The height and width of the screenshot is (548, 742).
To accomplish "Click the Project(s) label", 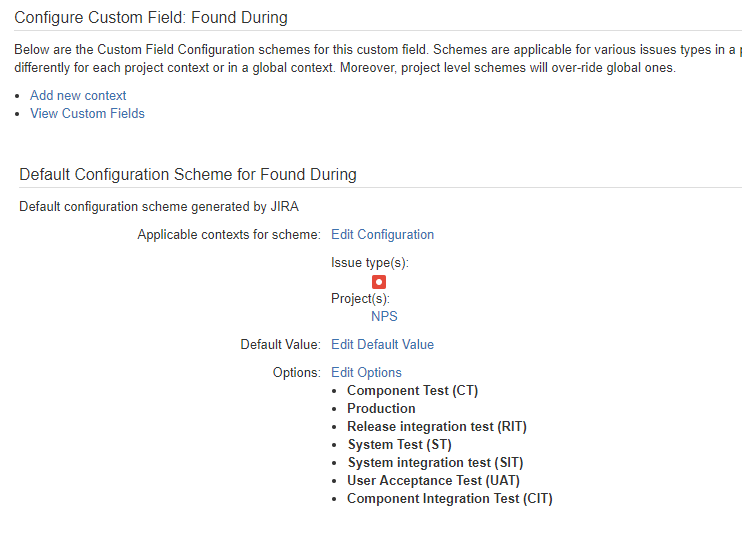I will (360, 299).
